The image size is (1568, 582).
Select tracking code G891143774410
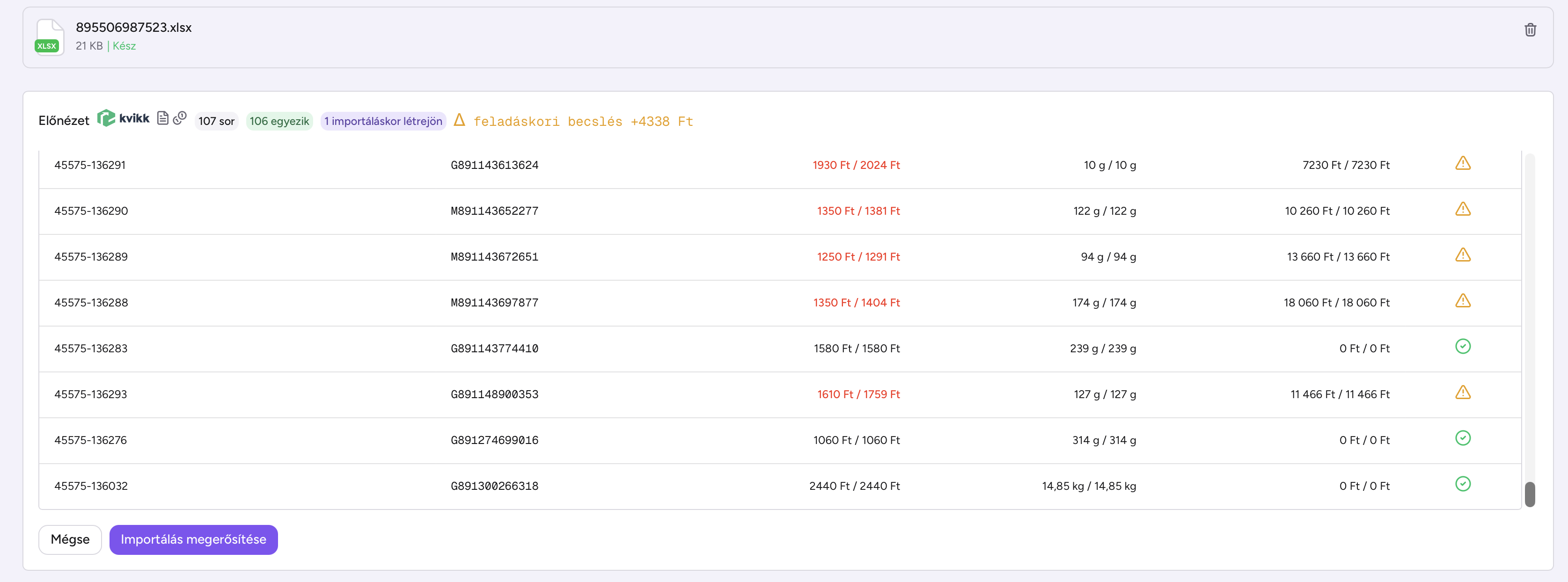pyautogui.click(x=494, y=349)
